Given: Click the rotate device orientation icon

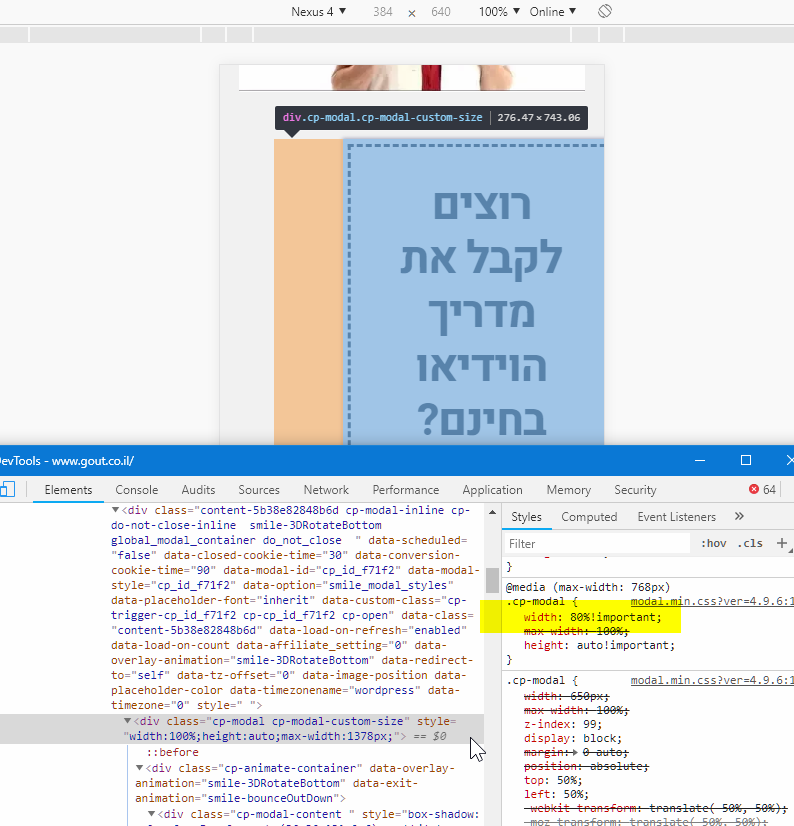Looking at the screenshot, I should coord(605,12).
